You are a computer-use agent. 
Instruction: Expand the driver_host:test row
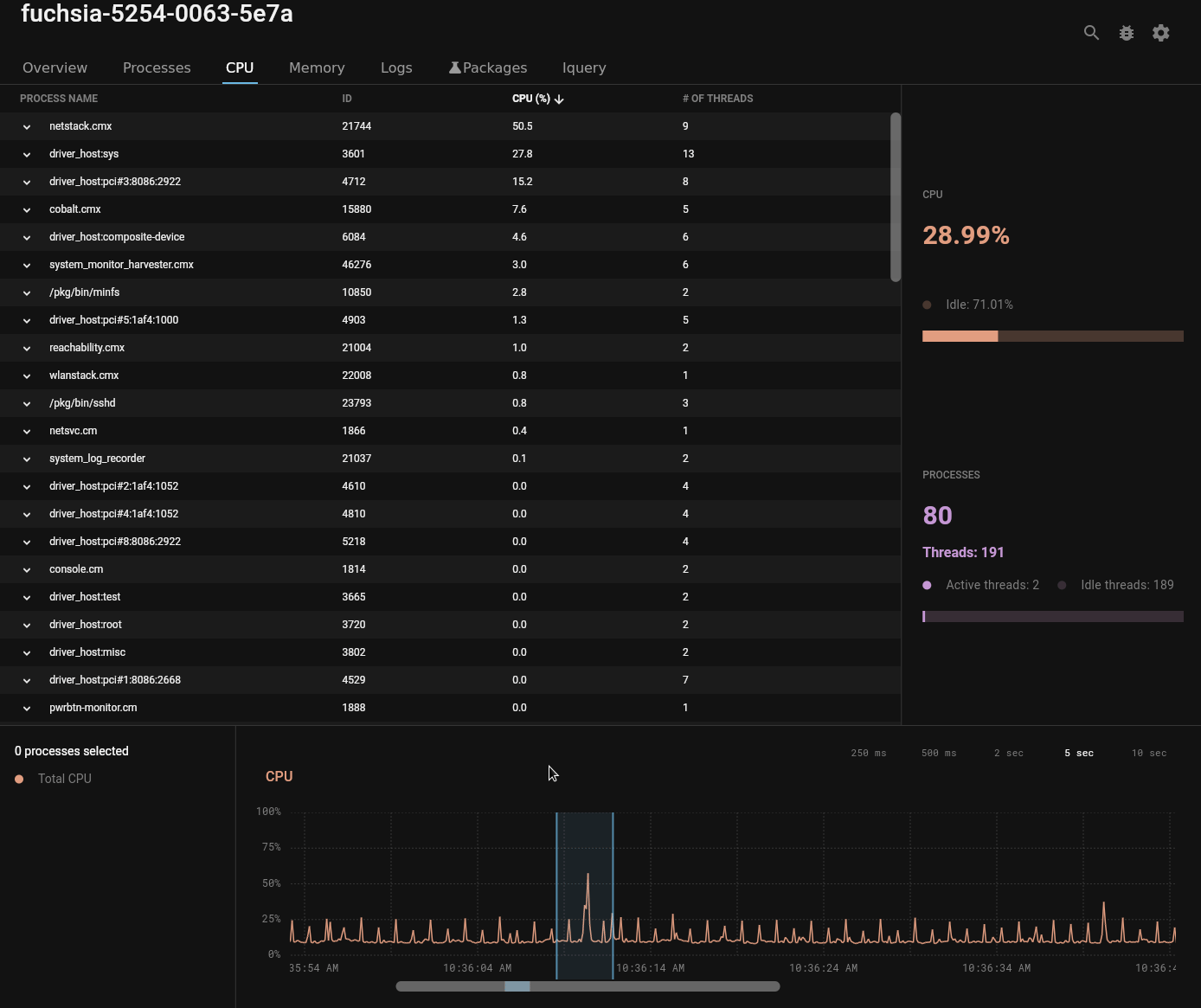coord(27,597)
